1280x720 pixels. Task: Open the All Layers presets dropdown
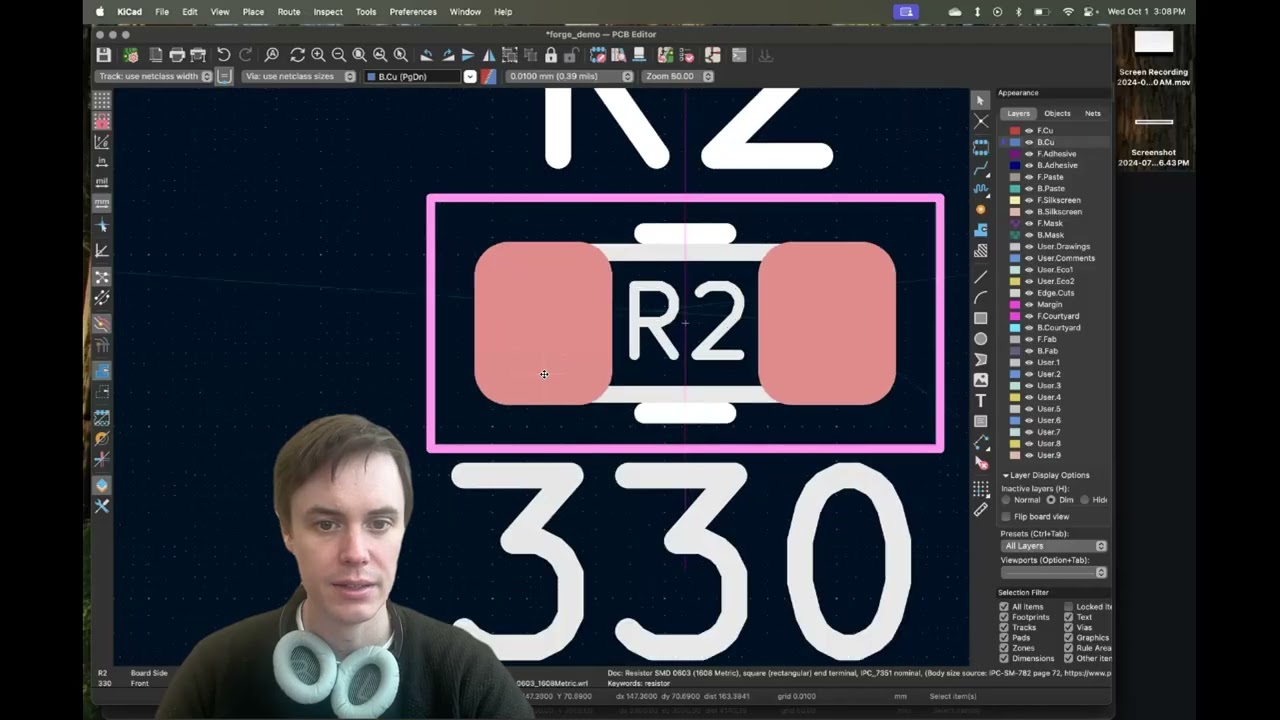click(1054, 546)
